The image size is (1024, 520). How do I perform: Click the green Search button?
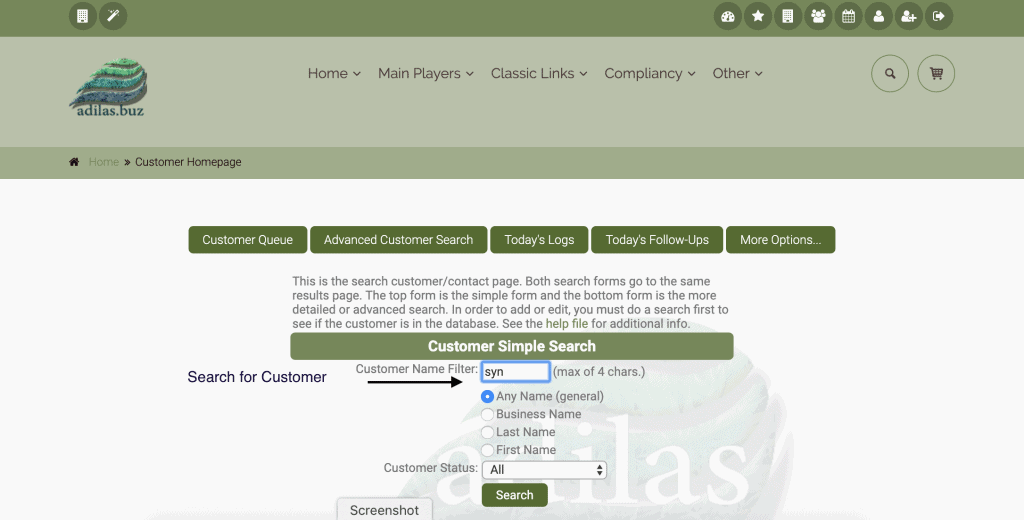pyautogui.click(x=515, y=495)
